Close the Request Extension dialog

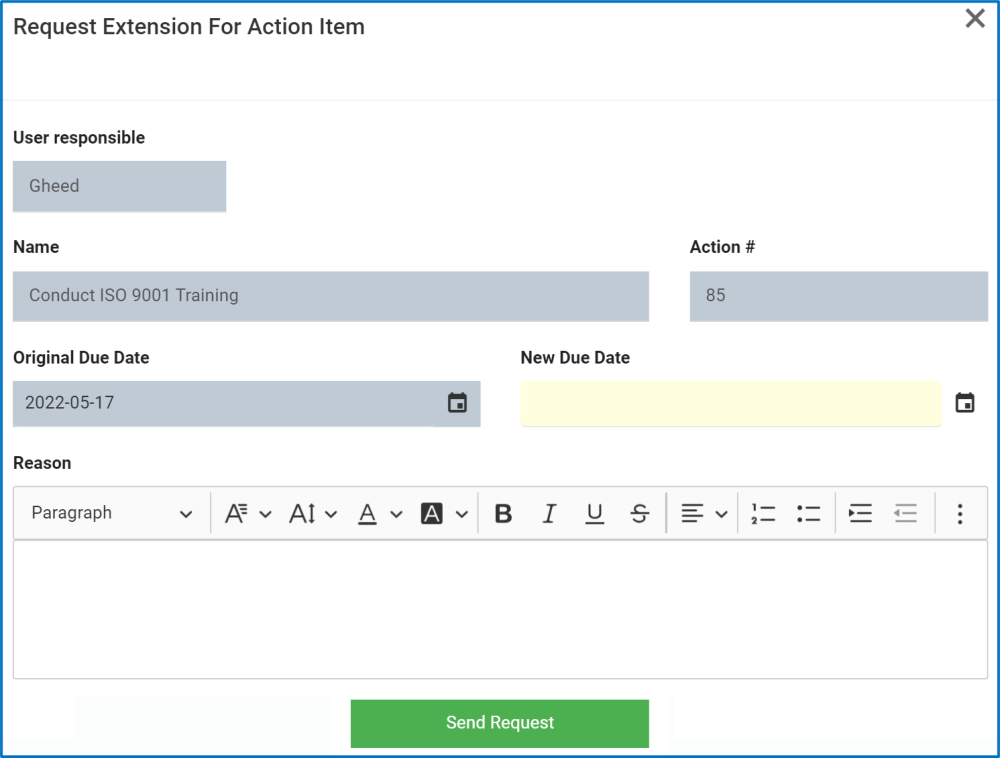pos(975,18)
